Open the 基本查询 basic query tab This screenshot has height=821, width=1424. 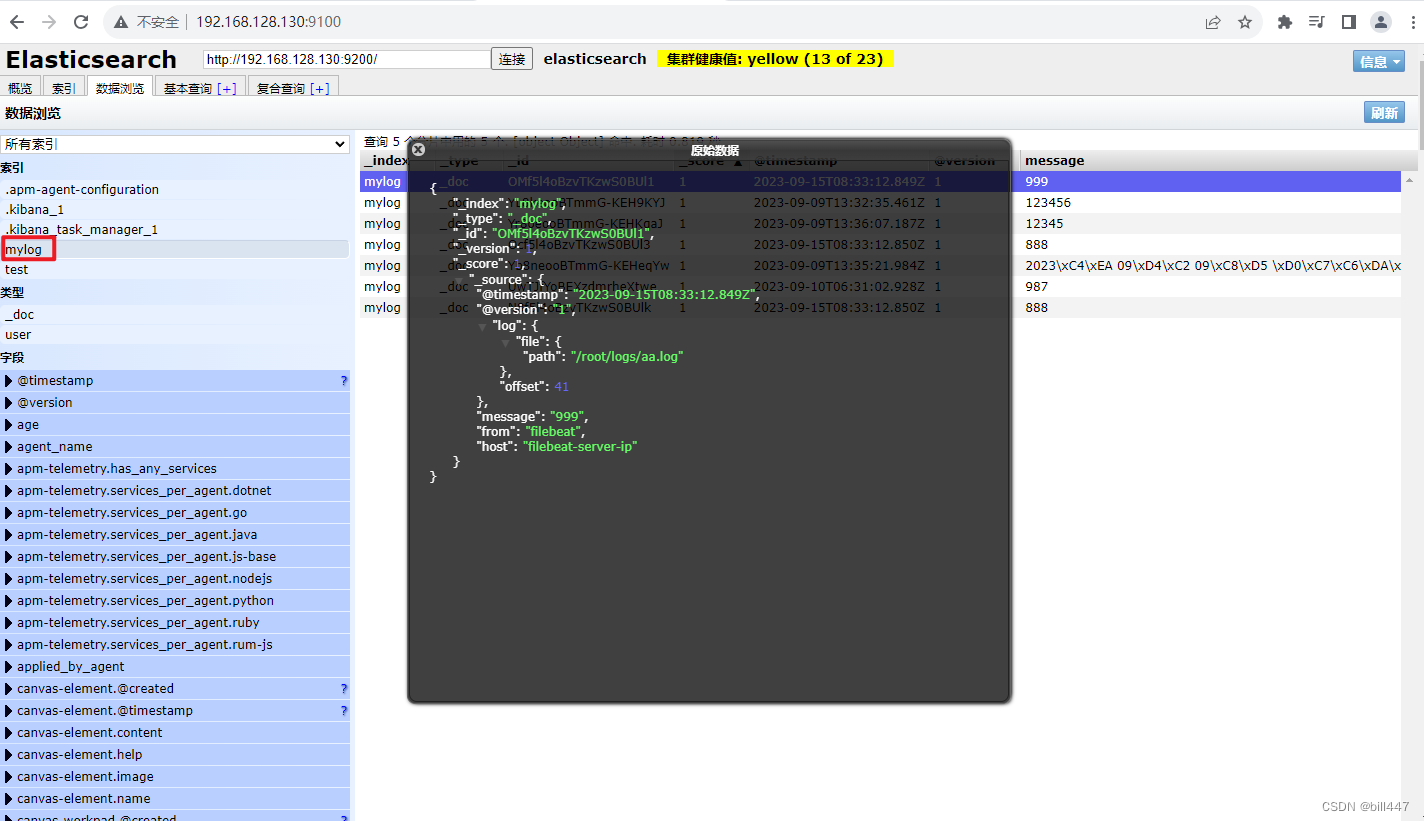[x=188, y=88]
